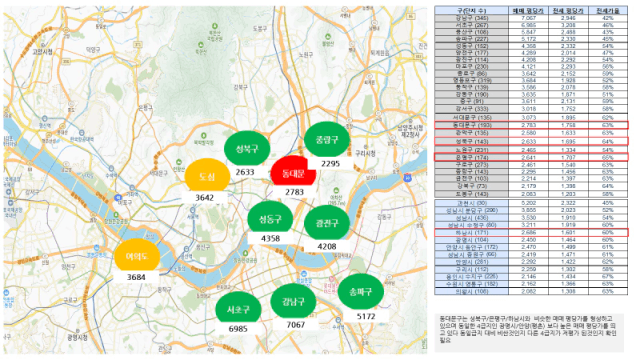Click the orange 여의도 bubble marker
The height and width of the screenshot is (360, 640).
[137, 256]
